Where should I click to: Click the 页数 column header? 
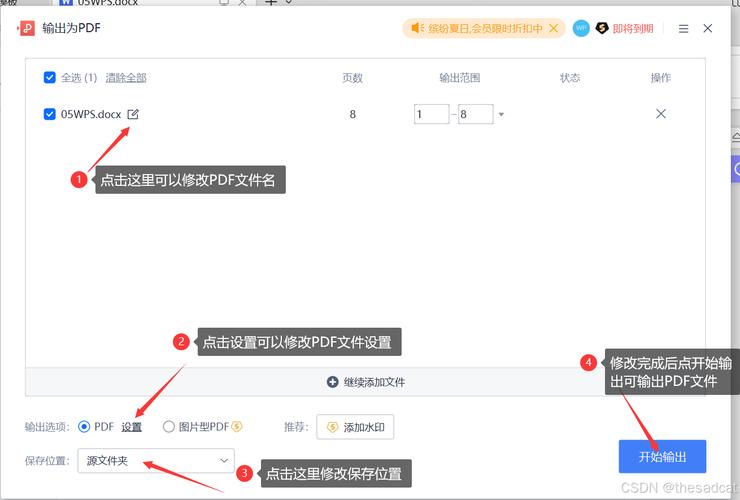click(x=353, y=78)
